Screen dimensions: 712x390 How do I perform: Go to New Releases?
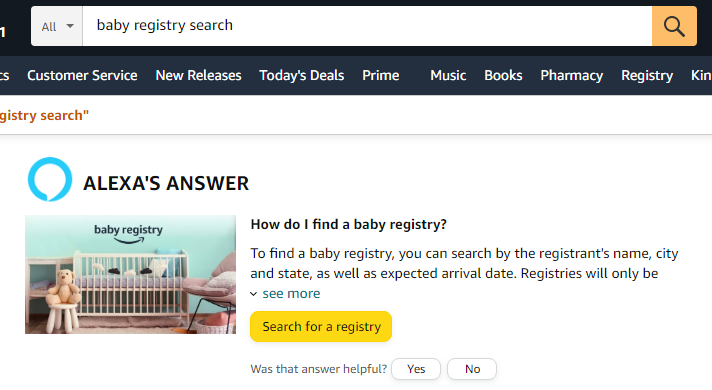pyautogui.click(x=198, y=75)
